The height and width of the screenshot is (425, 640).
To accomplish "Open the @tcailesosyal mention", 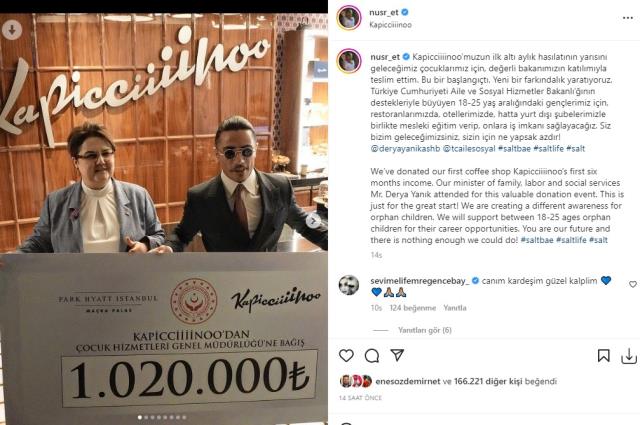I will click(469, 149).
